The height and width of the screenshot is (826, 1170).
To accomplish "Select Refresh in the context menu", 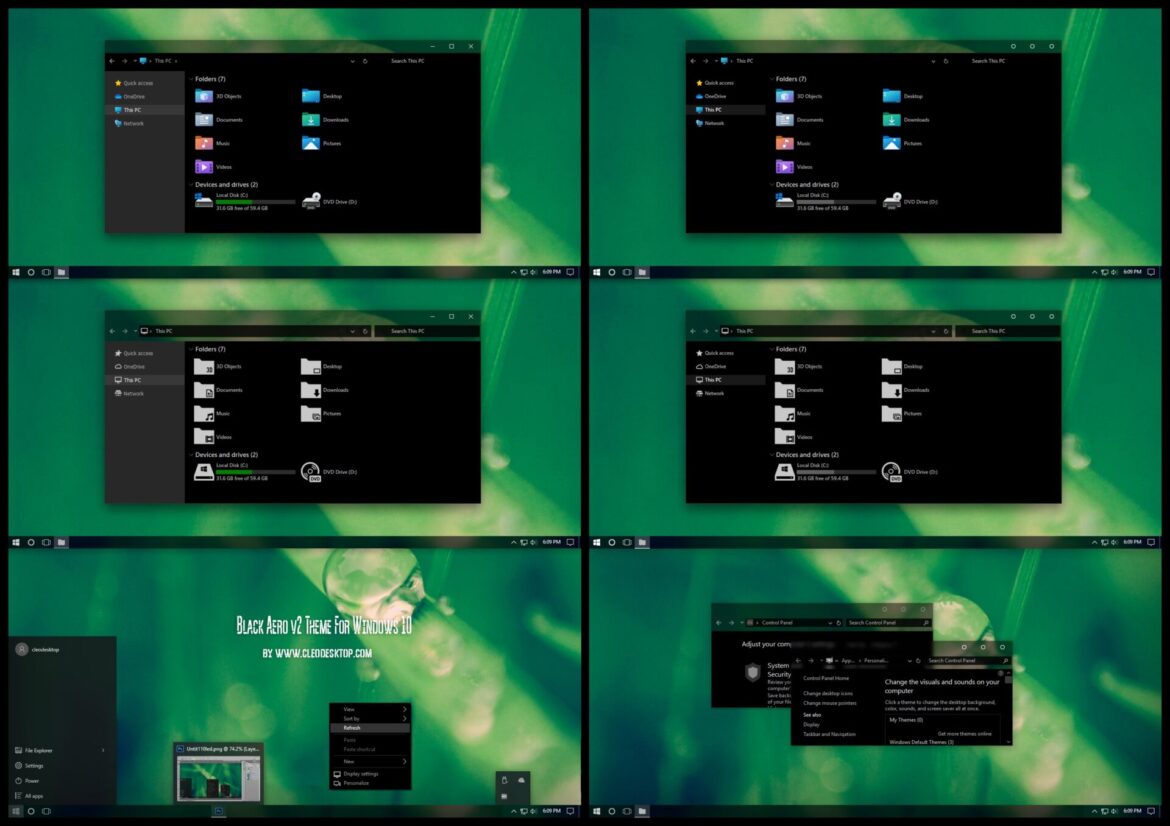I will tap(352, 728).
